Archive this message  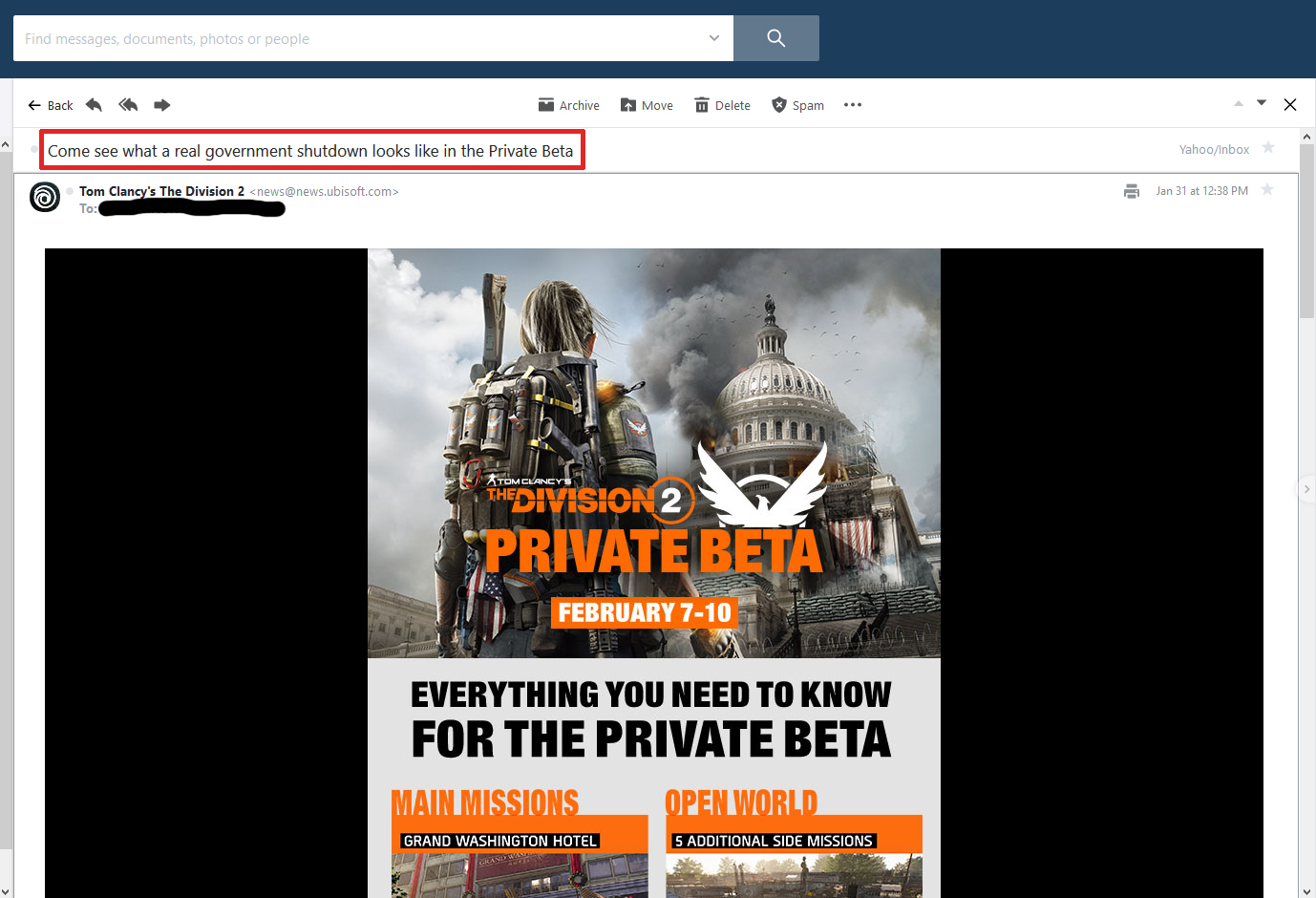[569, 105]
